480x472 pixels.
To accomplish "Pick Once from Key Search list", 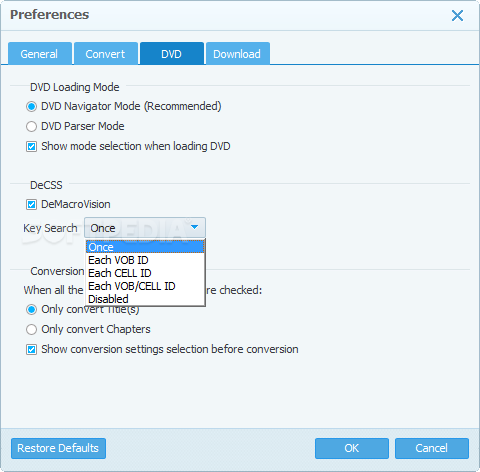I will coord(145,247).
